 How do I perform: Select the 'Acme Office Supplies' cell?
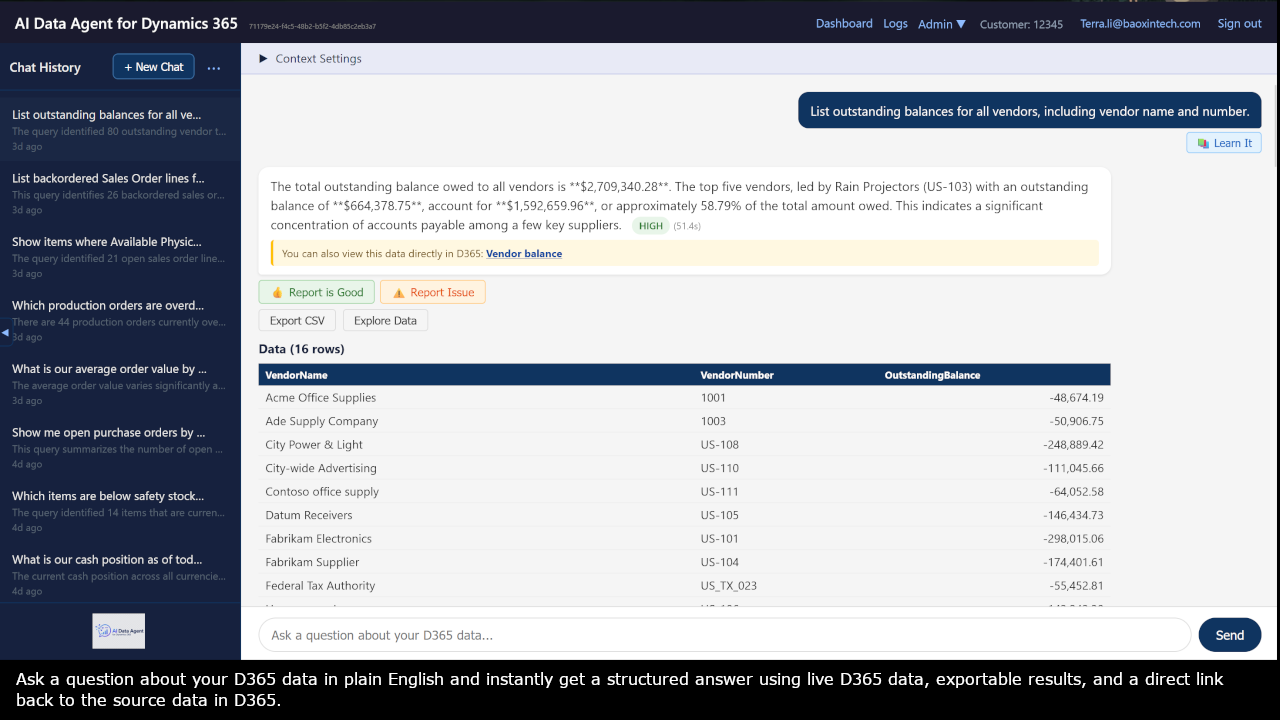(x=321, y=398)
